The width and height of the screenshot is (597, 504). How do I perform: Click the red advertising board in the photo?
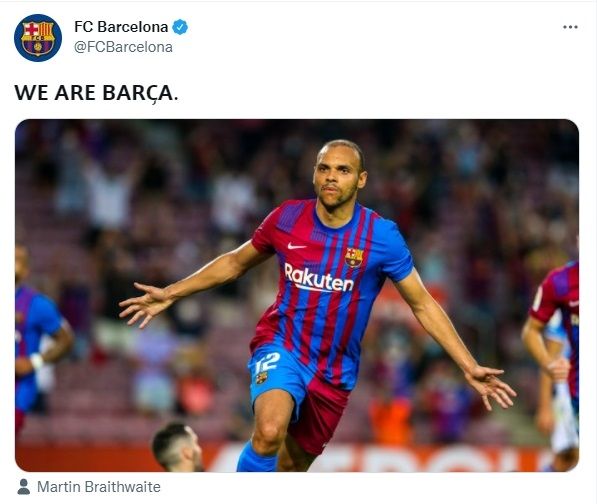coord(297,458)
